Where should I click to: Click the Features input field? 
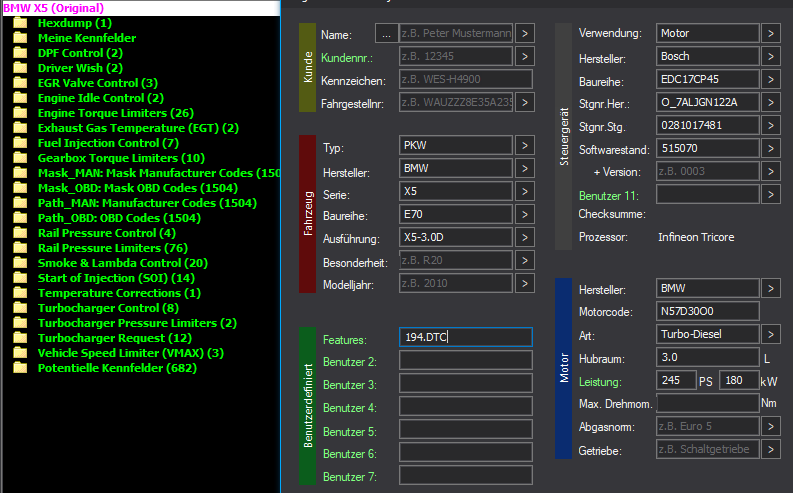pyautogui.click(x=466, y=337)
